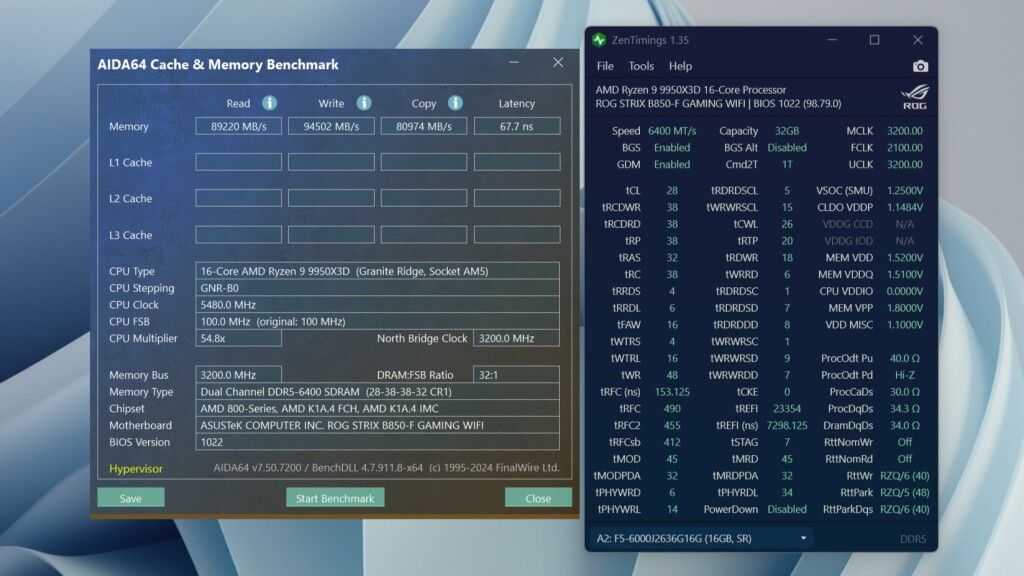Click the empty L1 Cache Read field
Viewport: 1024px width, 576px height.
[238, 162]
